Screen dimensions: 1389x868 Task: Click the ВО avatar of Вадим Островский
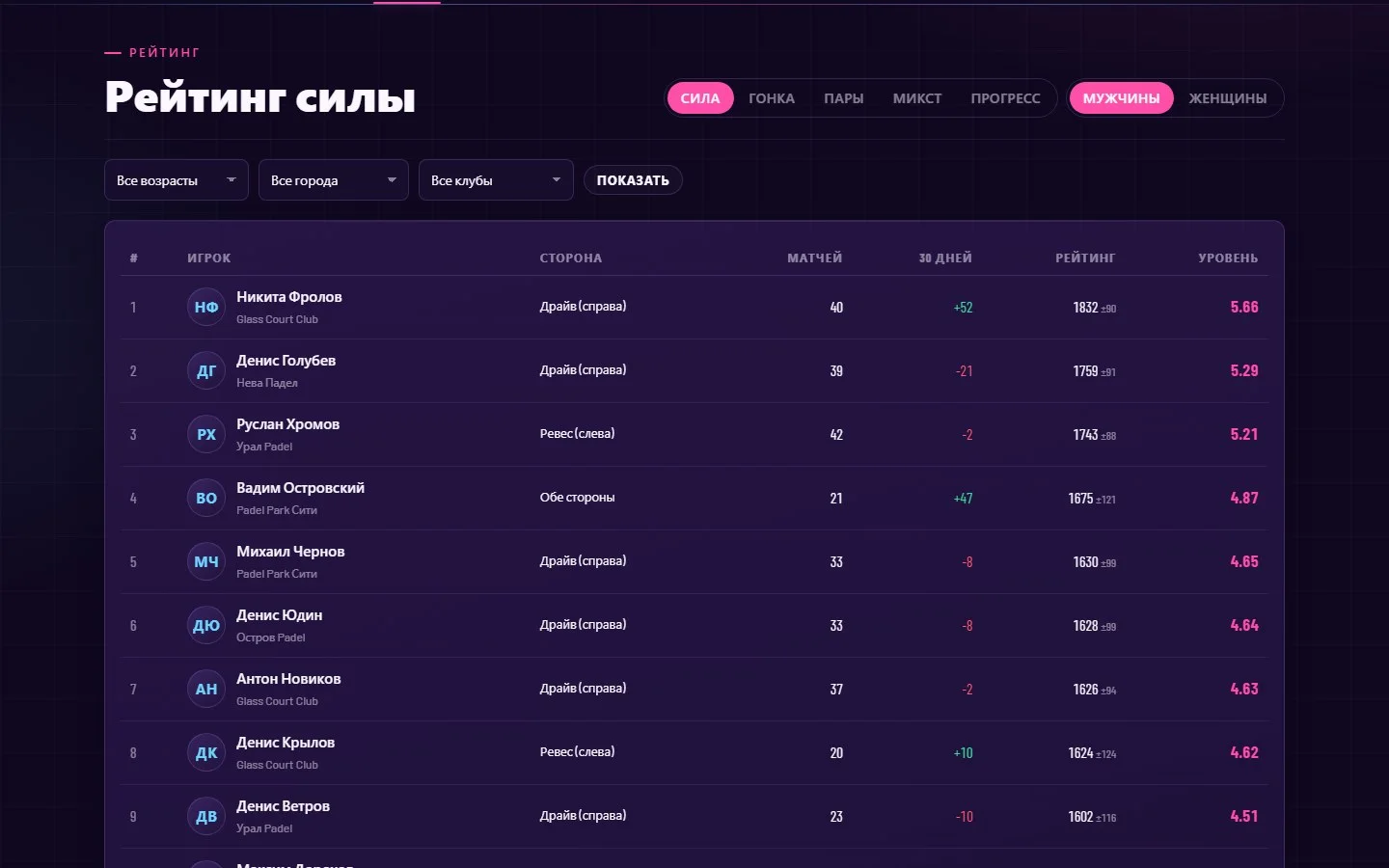point(206,498)
